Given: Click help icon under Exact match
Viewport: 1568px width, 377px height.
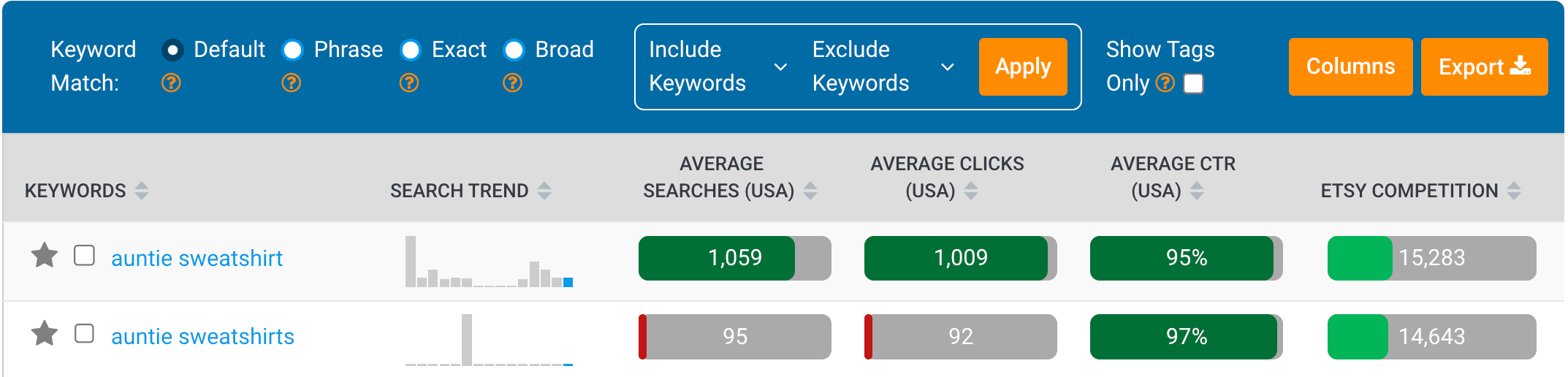Looking at the screenshot, I should [409, 83].
